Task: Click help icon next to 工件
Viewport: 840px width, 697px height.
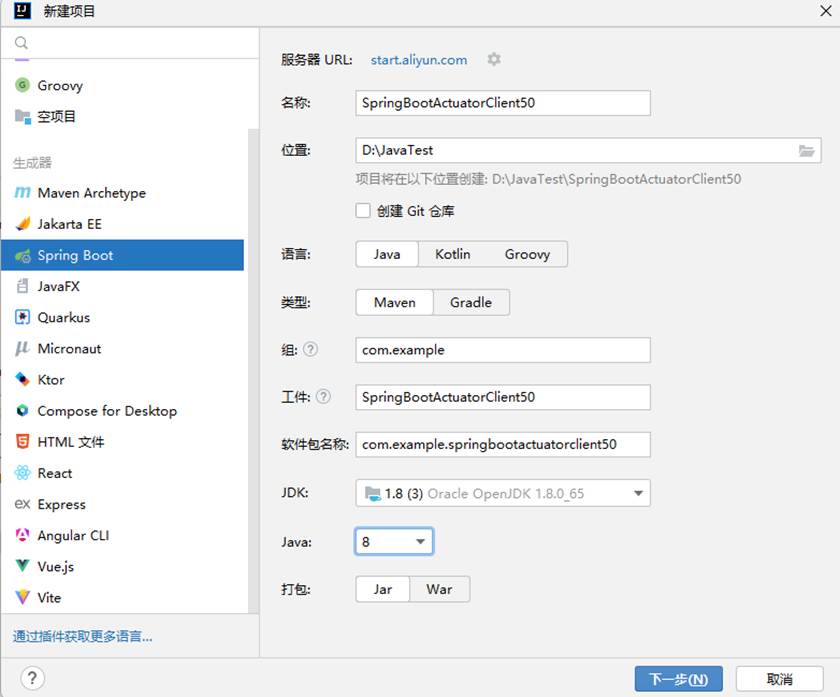Action: 323,396
